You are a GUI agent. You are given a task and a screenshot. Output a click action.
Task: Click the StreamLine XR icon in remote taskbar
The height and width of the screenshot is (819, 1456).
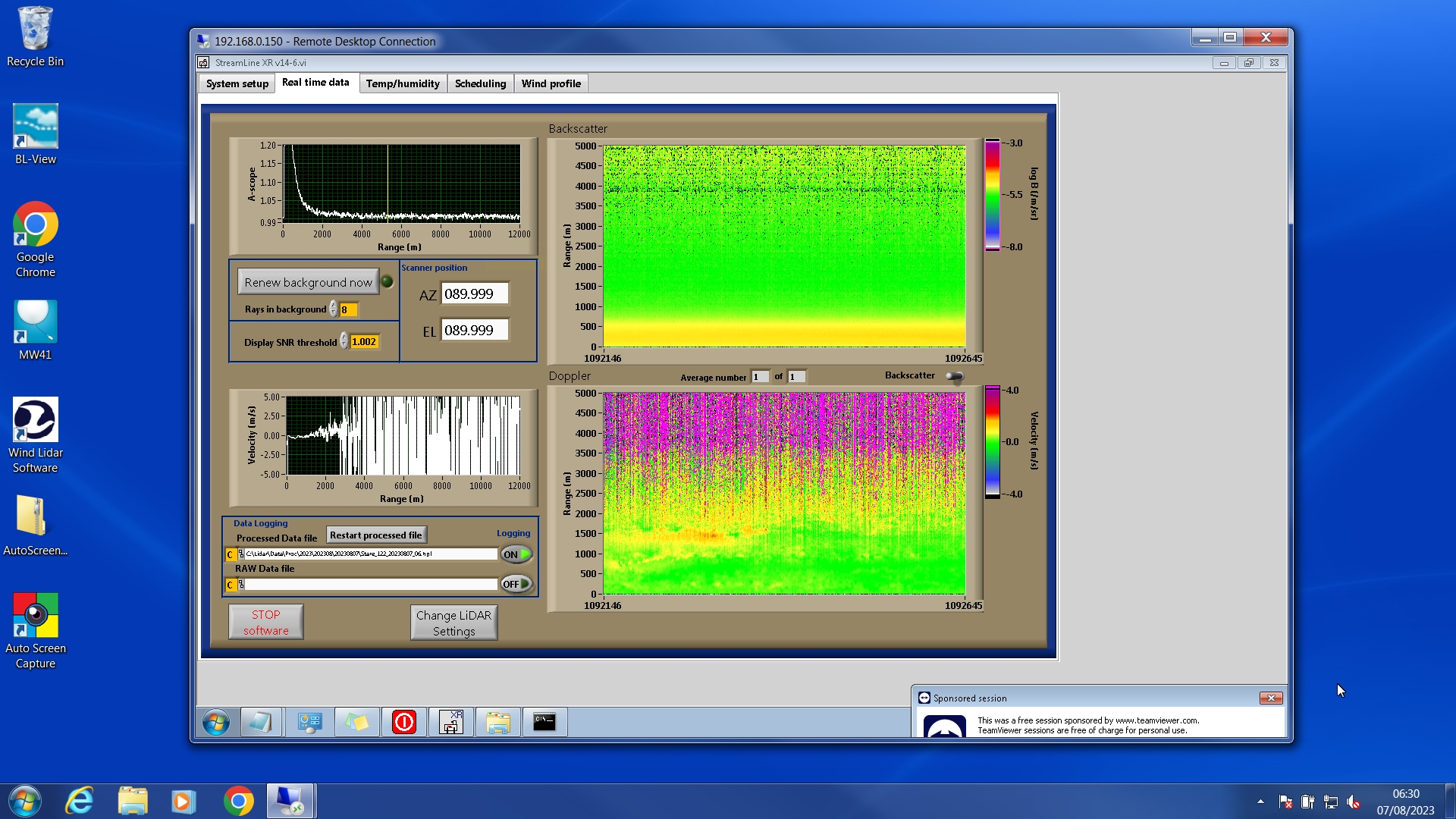451,722
